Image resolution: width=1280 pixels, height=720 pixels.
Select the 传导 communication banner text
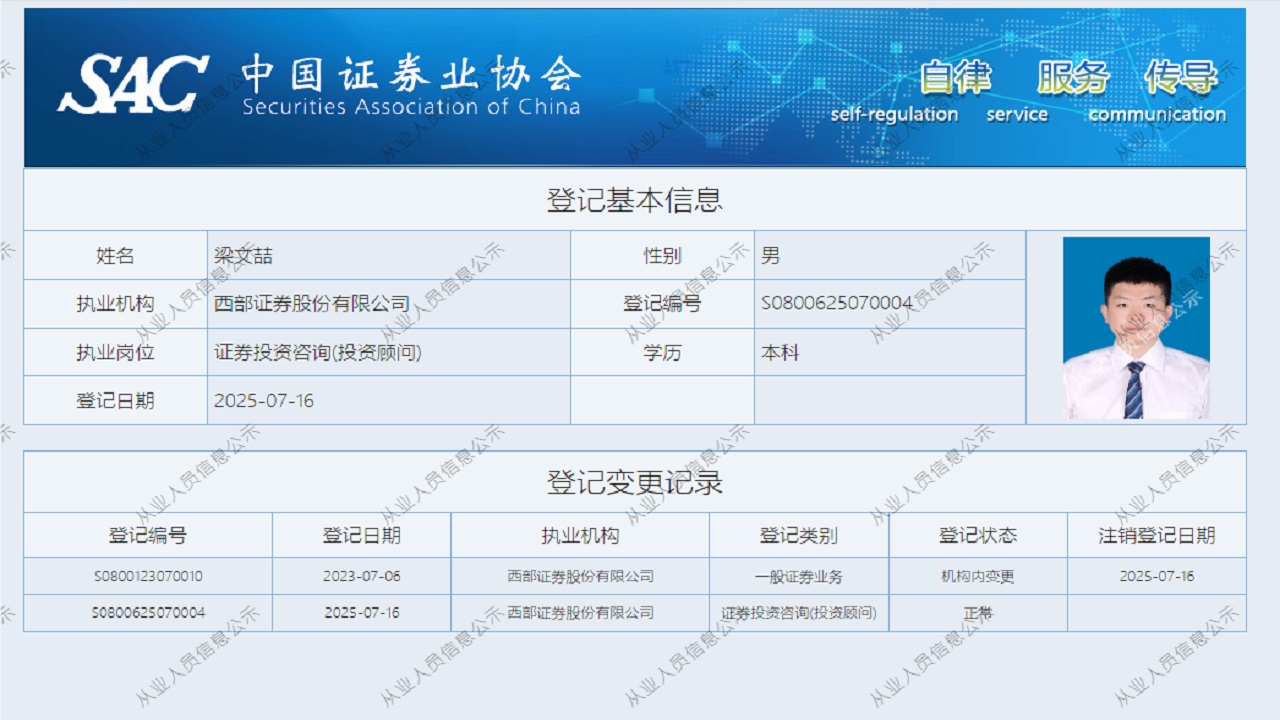(x=1181, y=77)
